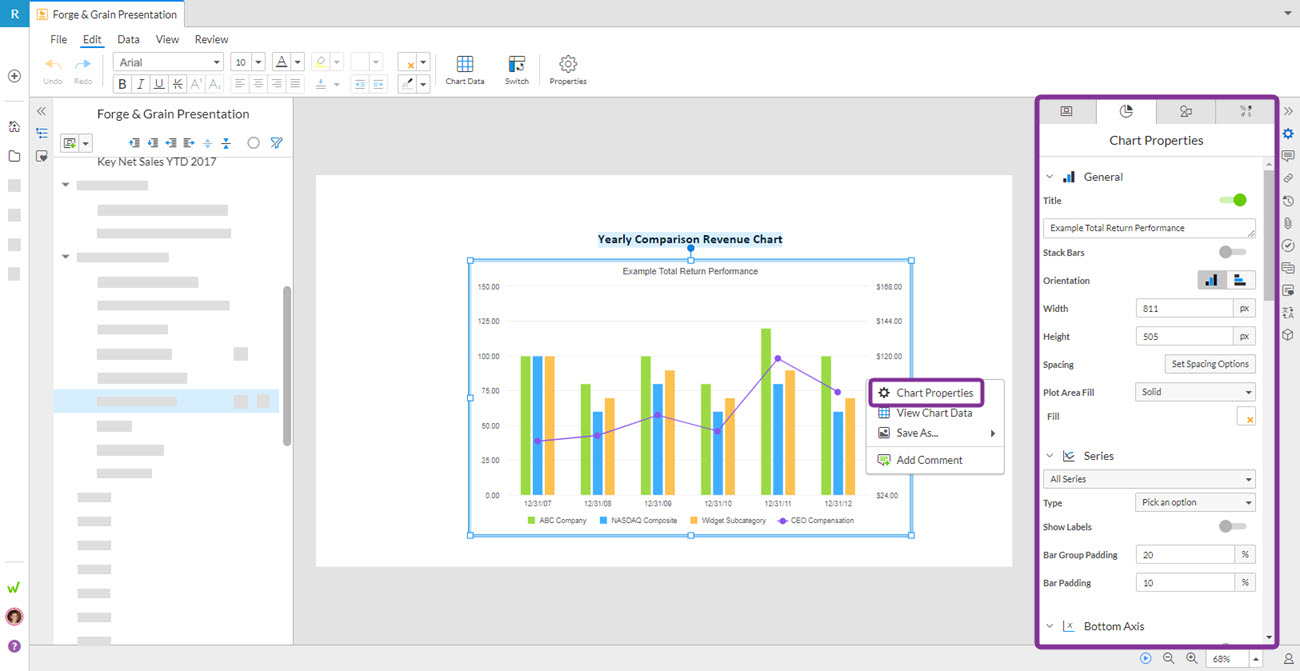
Task: Open the Review menu
Action: point(211,39)
